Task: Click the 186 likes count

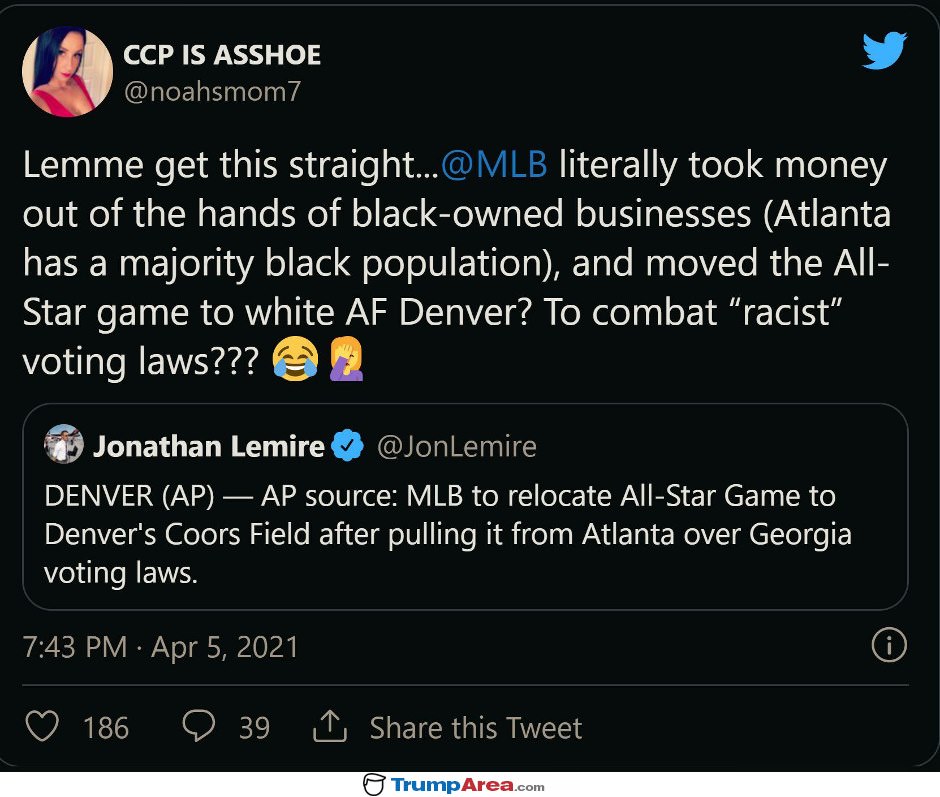Action: (106, 728)
